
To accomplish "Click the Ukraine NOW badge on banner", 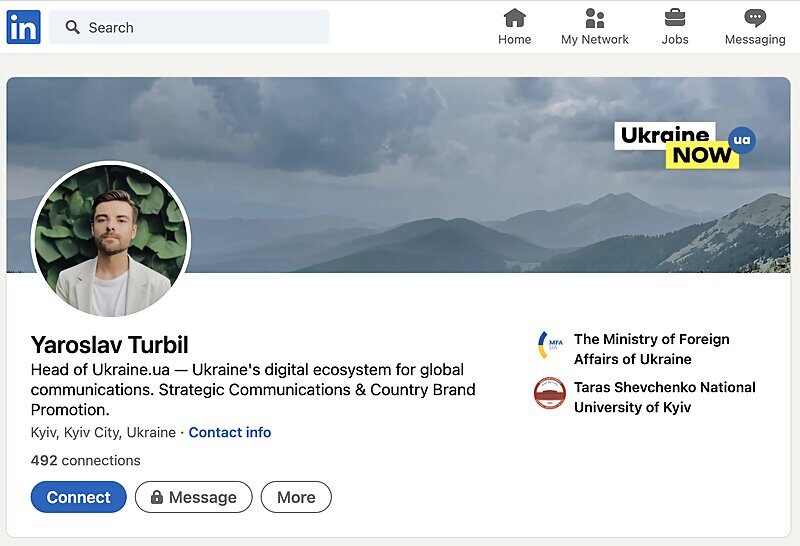I will [x=685, y=145].
